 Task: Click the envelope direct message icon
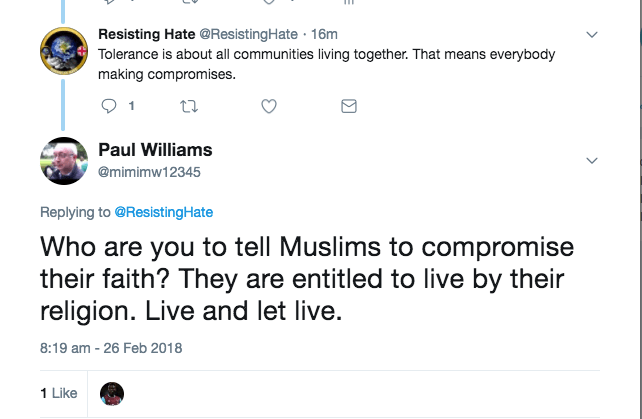[x=348, y=105]
